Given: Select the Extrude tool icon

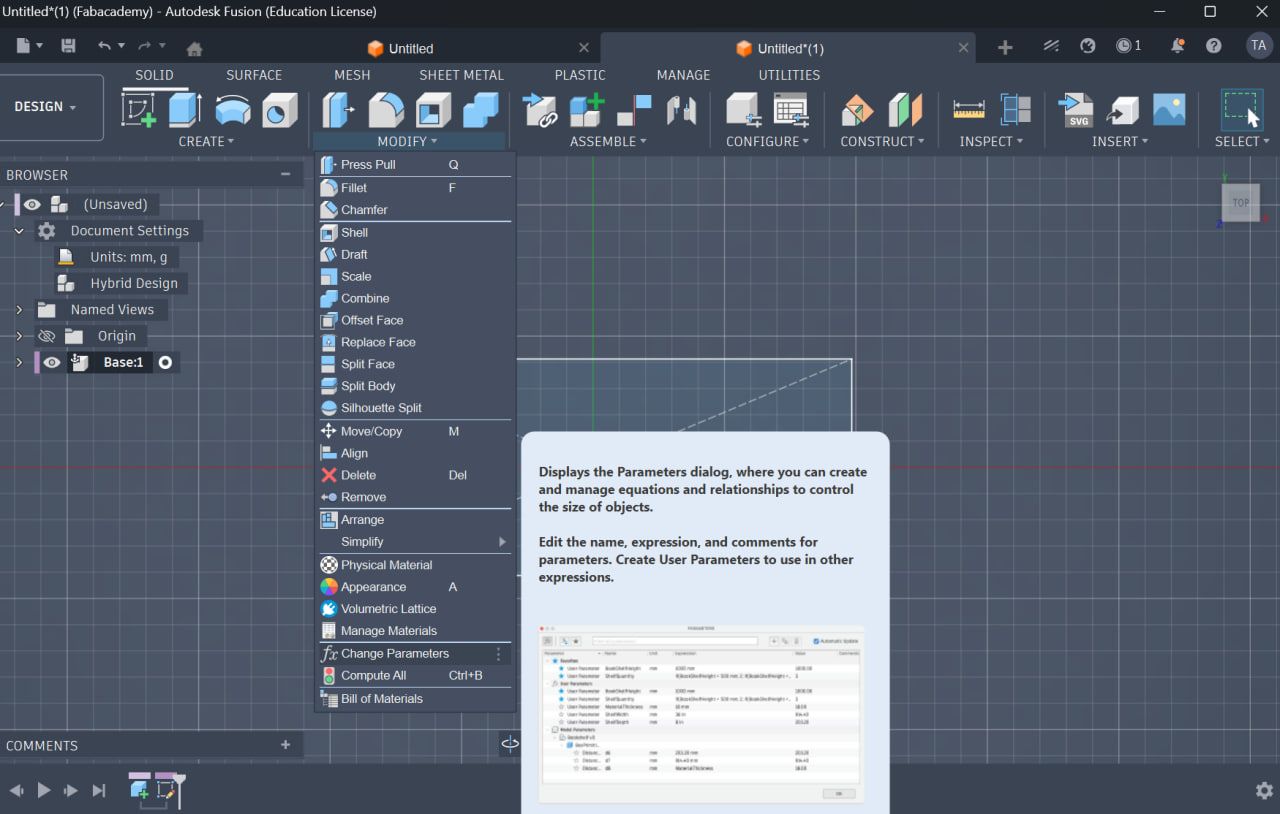Looking at the screenshot, I should point(185,109).
